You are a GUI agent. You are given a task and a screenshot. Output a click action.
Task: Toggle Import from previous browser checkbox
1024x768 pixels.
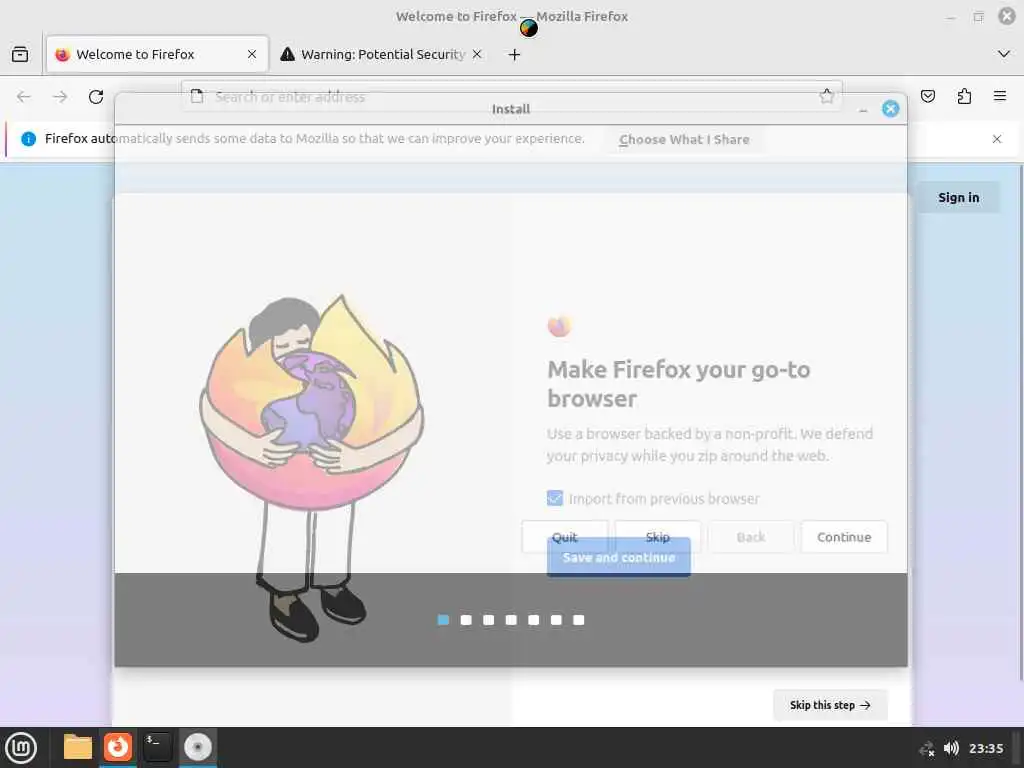click(554, 499)
